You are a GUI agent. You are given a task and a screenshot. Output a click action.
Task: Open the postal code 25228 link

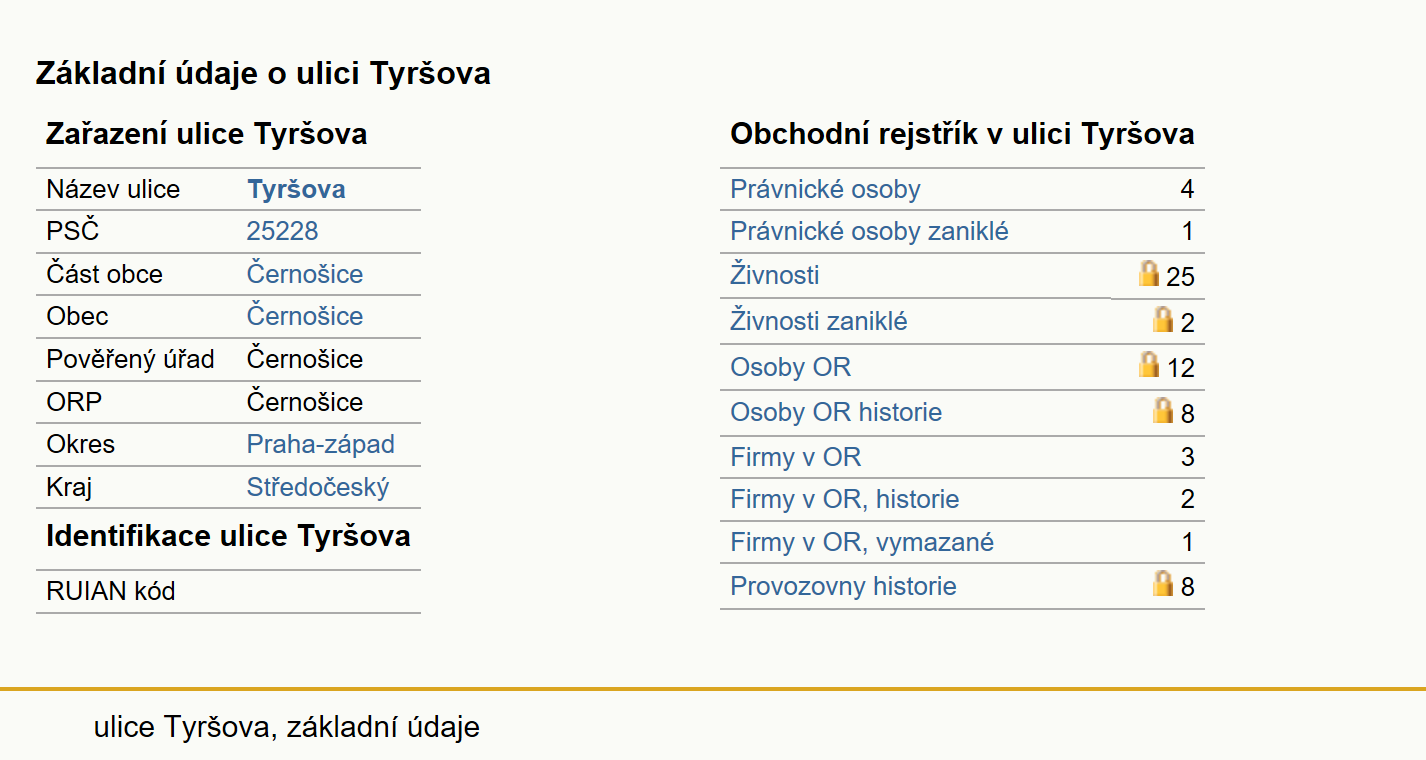[x=282, y=232]
